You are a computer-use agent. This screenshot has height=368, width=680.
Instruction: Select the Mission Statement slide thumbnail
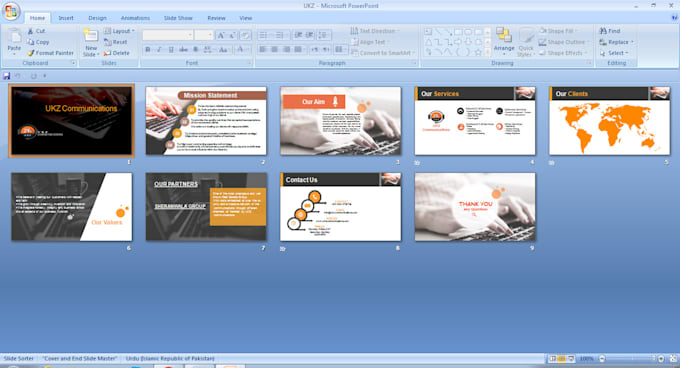point(206,121)
